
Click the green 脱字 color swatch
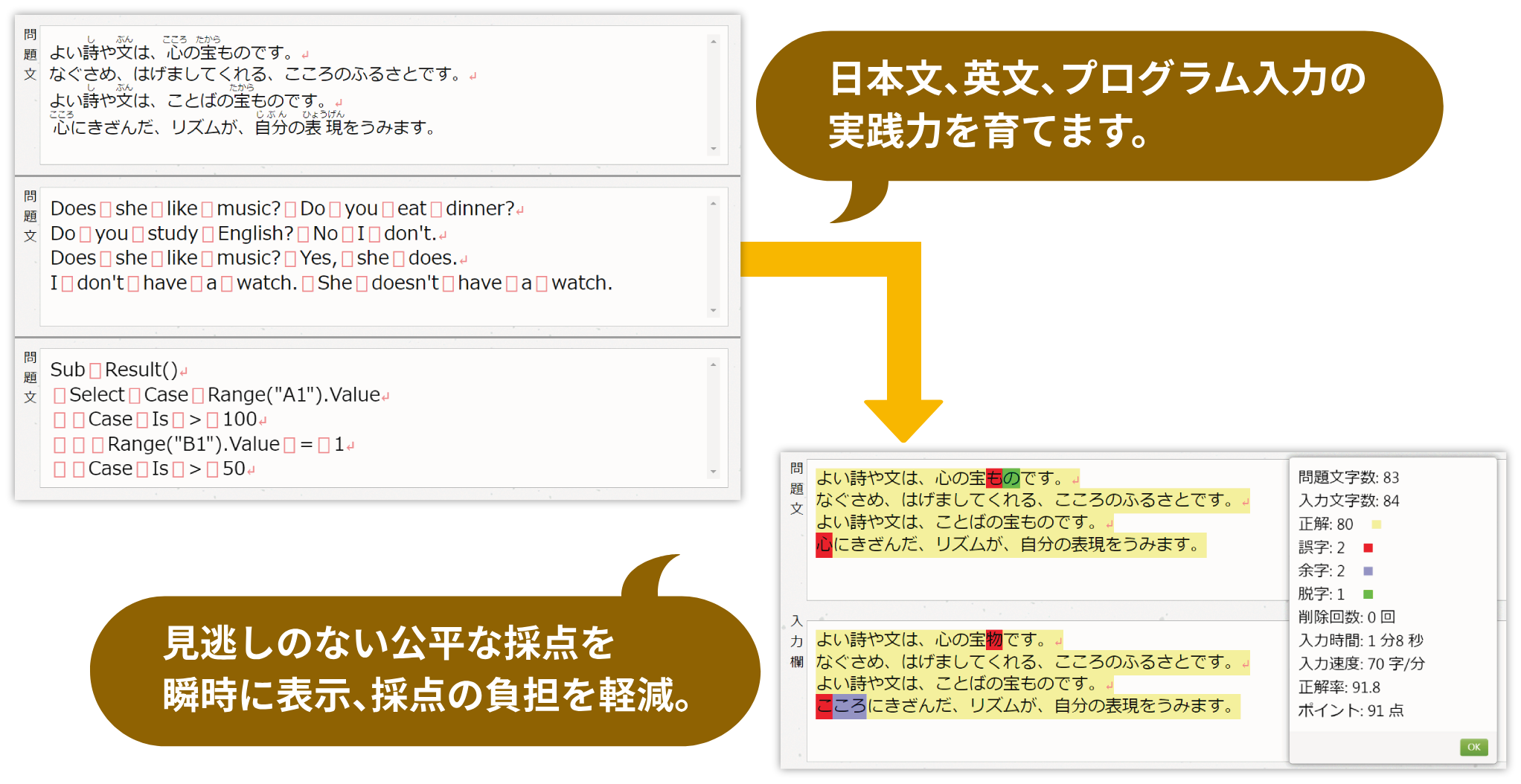click(x=1368, y=594)
